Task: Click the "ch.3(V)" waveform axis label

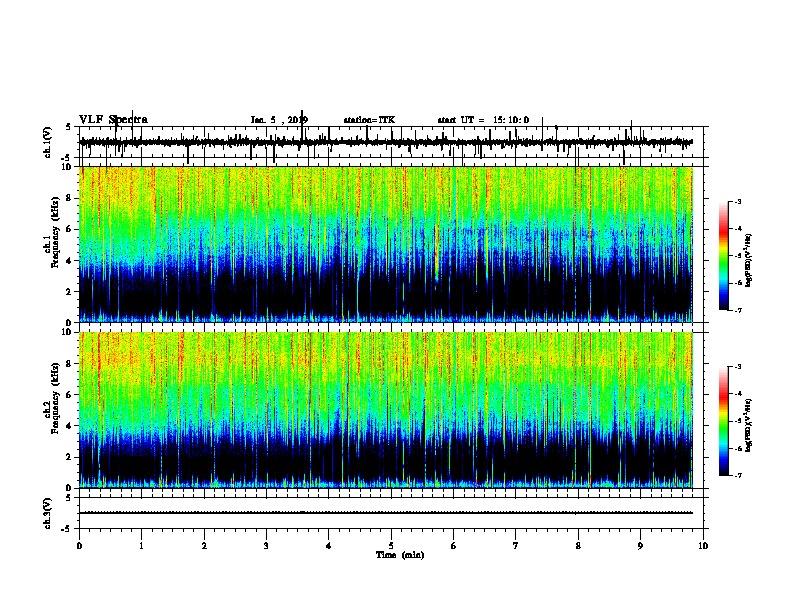Action: pos(48,513)
